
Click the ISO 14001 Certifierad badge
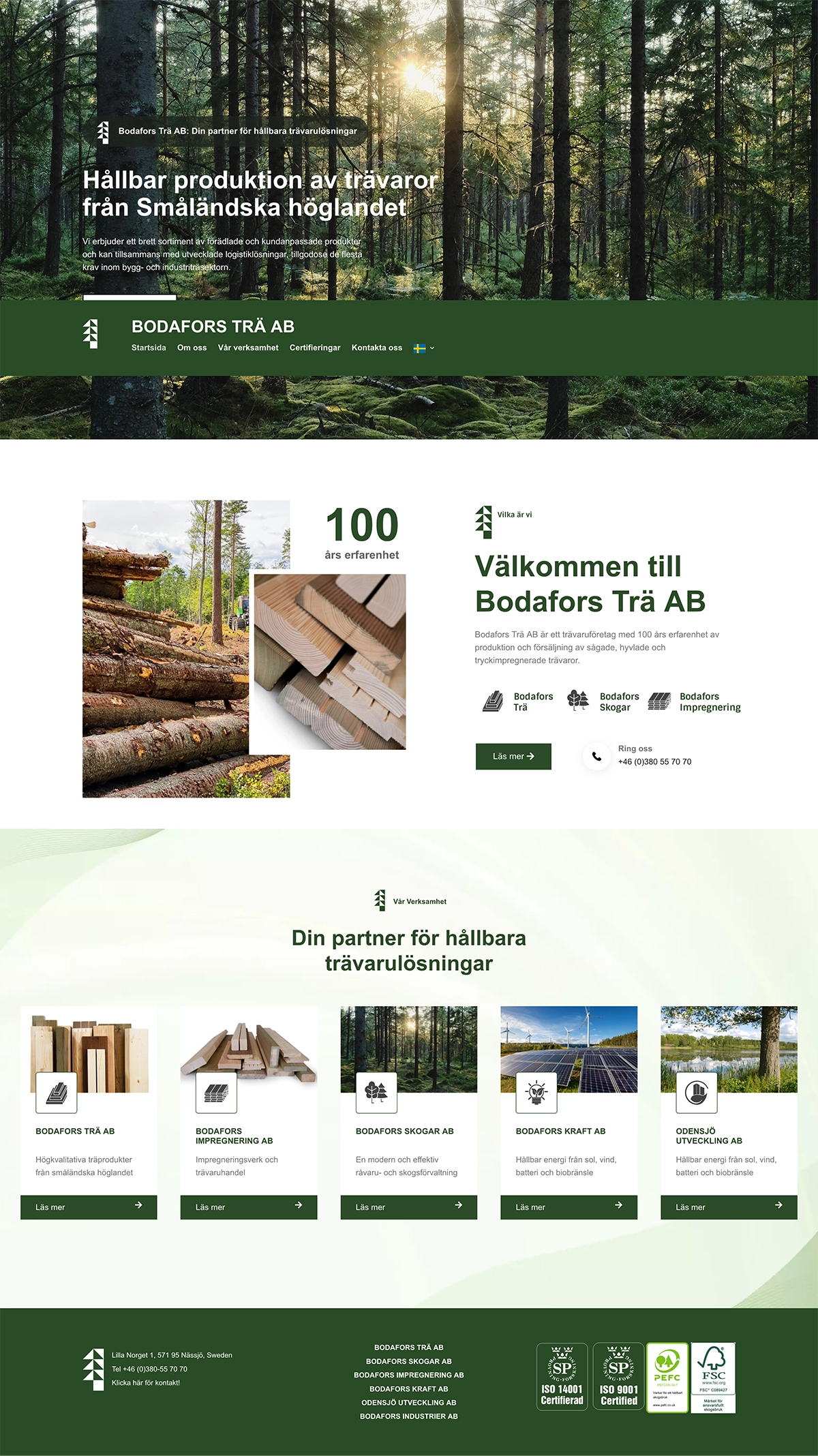pos(562,1377)
